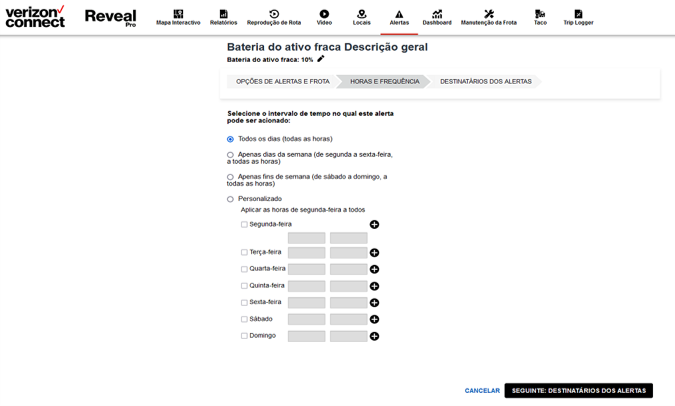Open Manutenção da Frota

(489, 18)
